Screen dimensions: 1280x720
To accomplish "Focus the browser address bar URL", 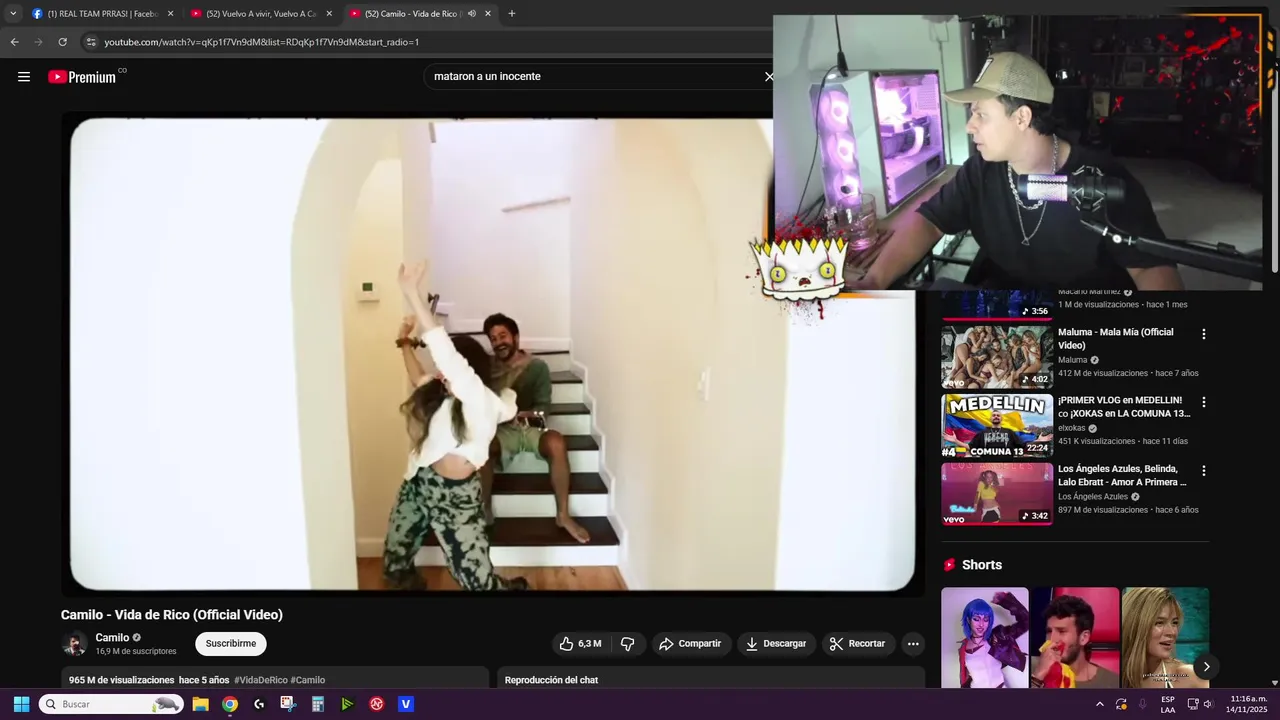I will (262, 42).
